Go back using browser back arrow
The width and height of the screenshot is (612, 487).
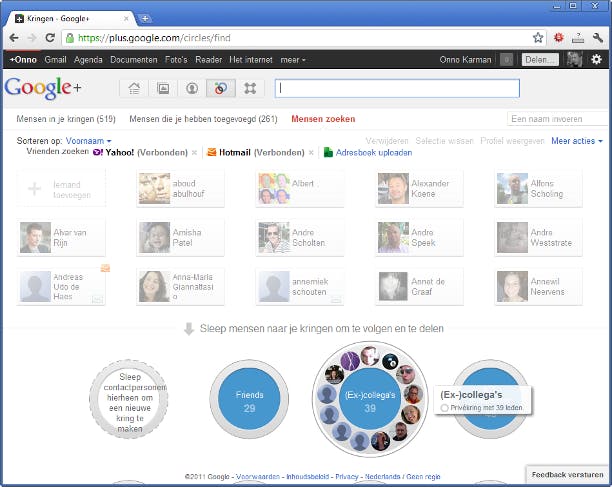(14, 38)
